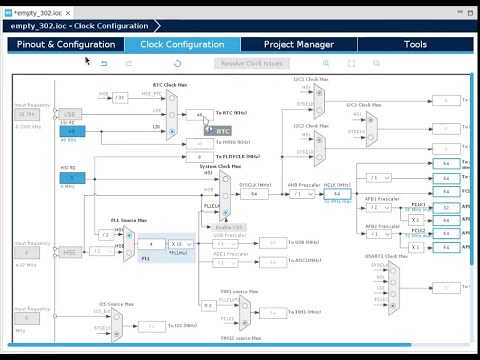
Task: Open the Project Manager tab
Action: 299,44
